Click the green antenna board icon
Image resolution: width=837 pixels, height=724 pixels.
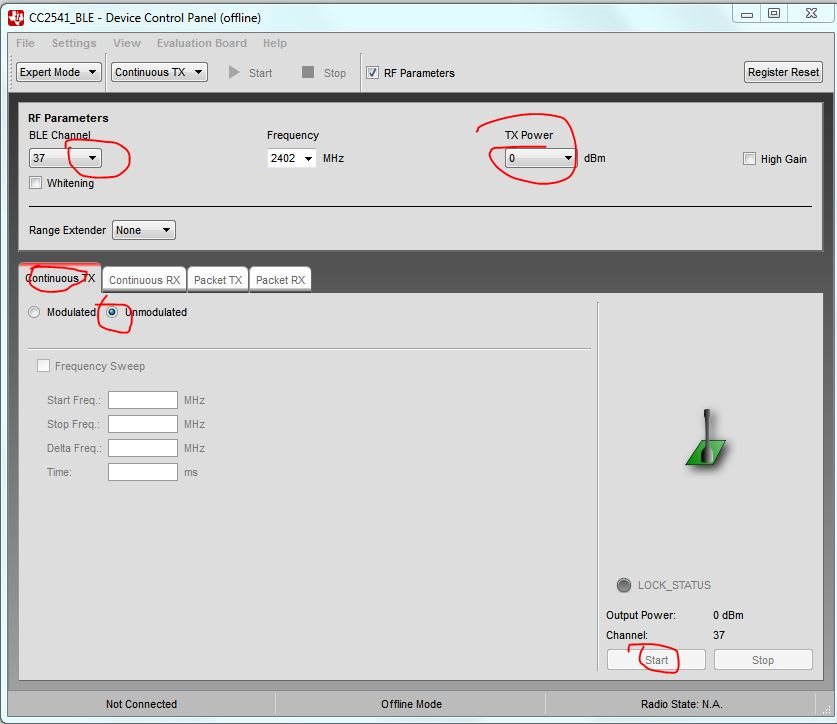tap(706, 437)
